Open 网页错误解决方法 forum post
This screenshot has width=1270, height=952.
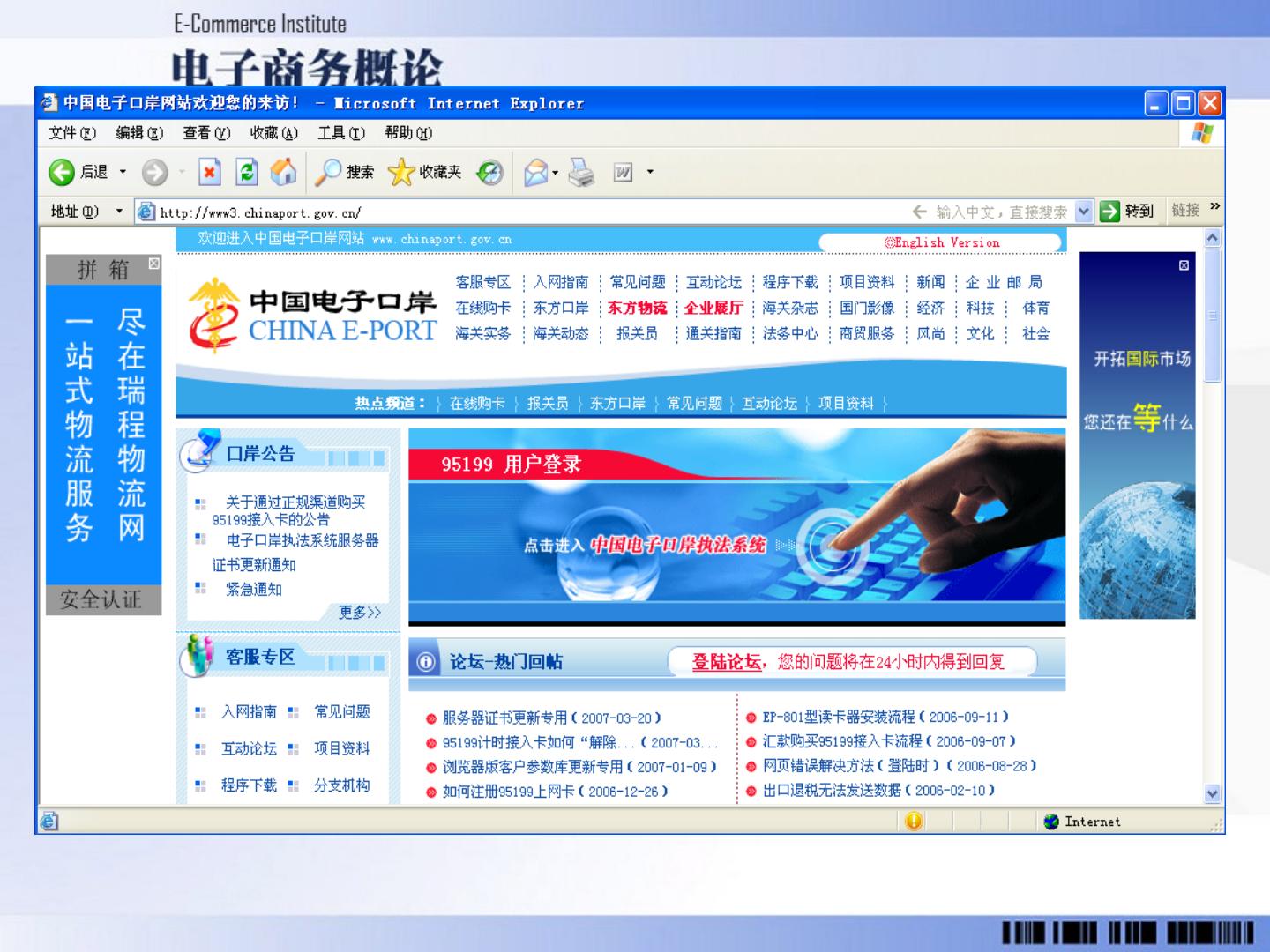900,766
